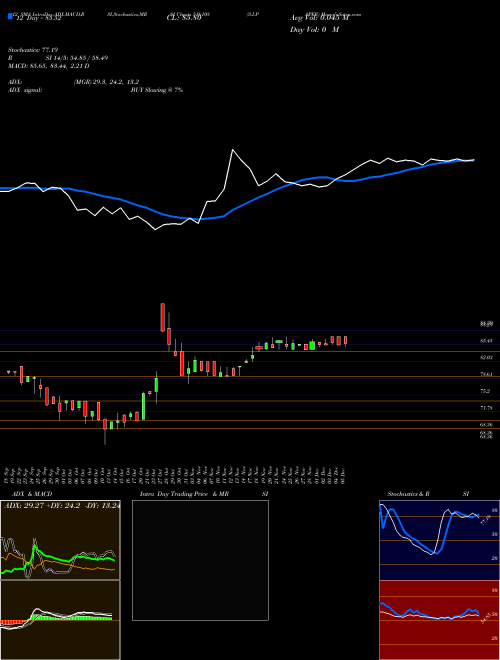The width and height of the screenshot is (500, 660).
Task: Click the ADX line chart panel
Action: tap(60, 540)
